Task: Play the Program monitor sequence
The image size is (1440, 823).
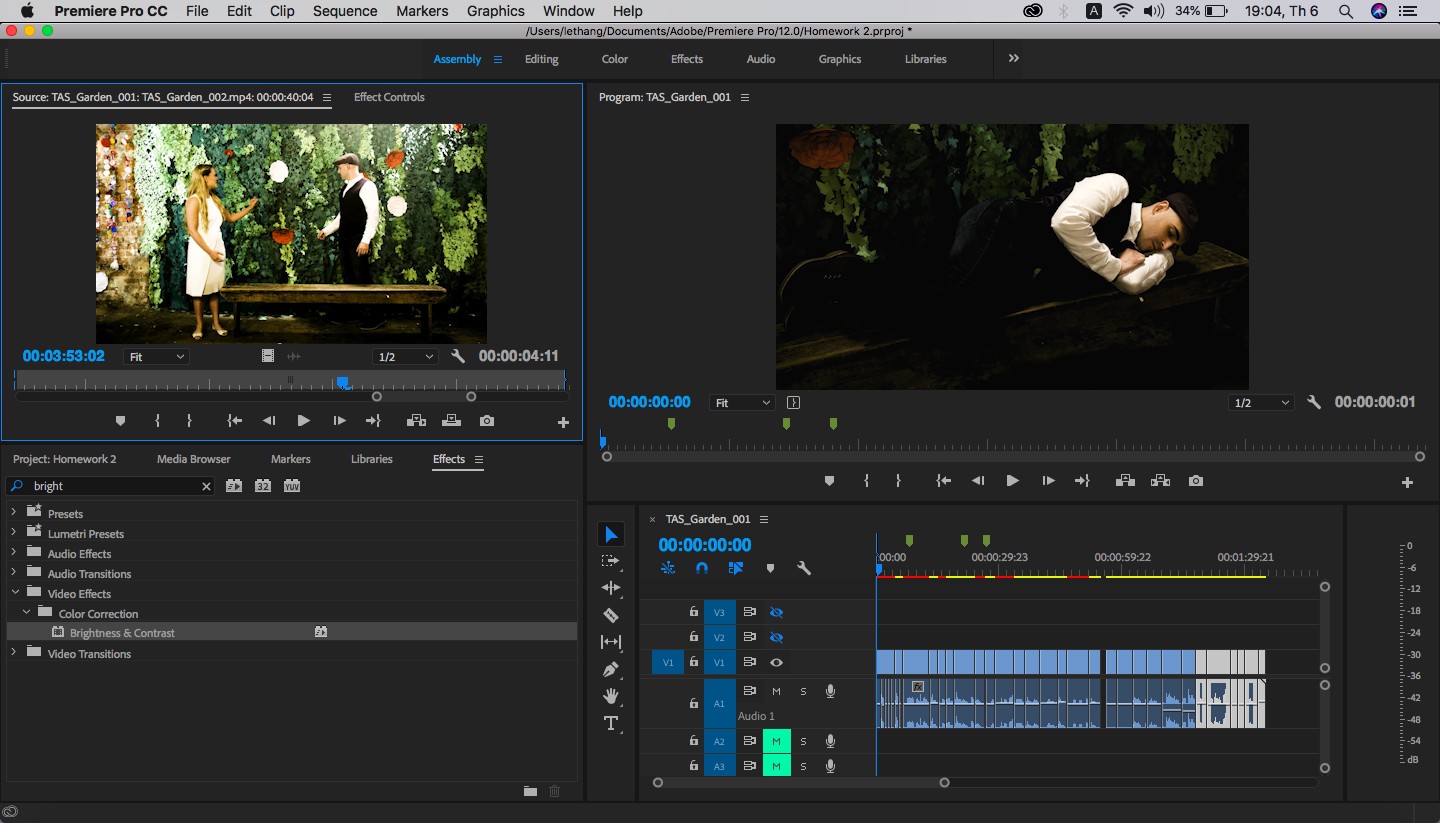Action: [1012, 481]
